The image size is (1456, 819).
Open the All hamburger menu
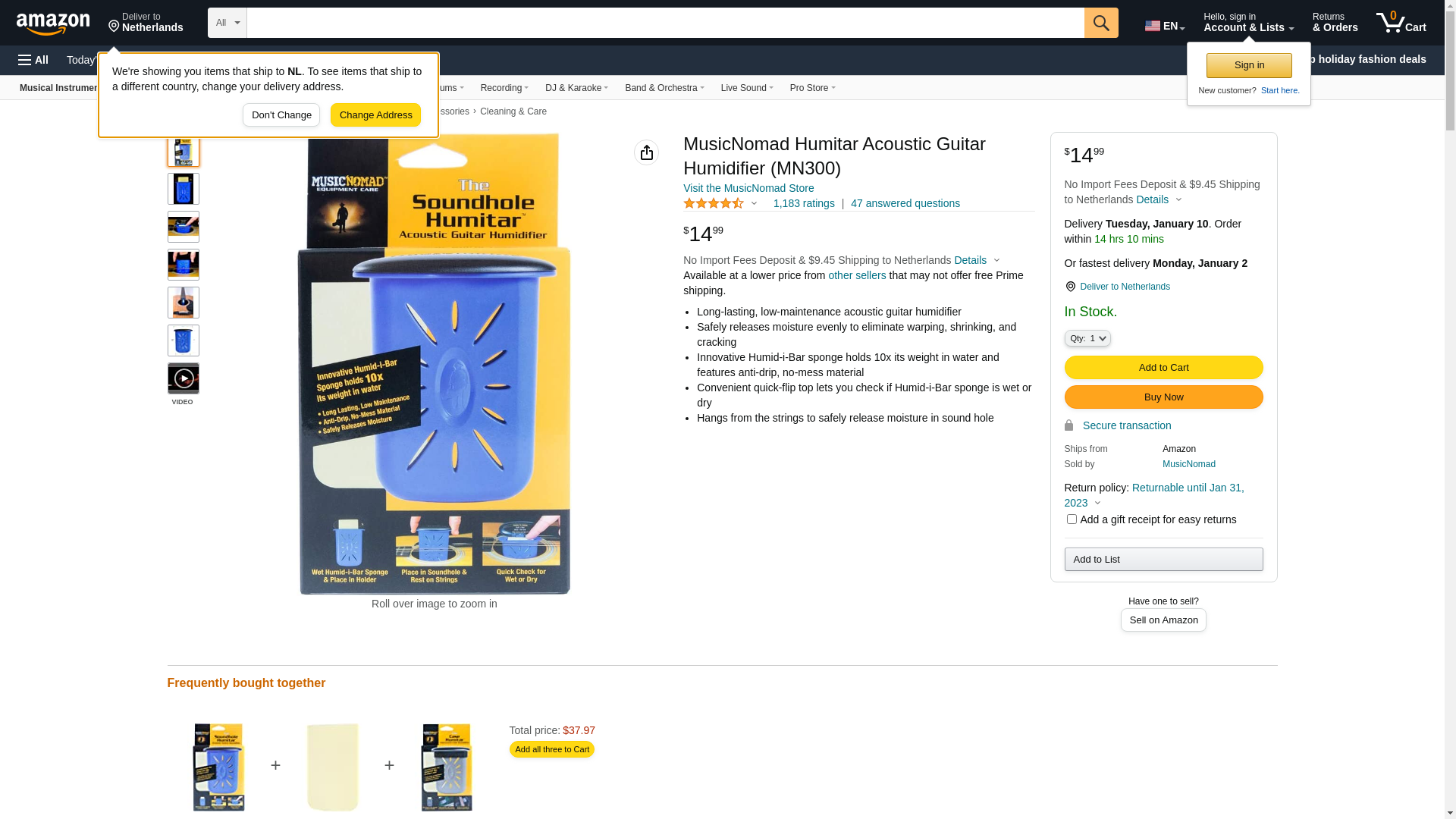pyautogui.click(x=33, y=60)
